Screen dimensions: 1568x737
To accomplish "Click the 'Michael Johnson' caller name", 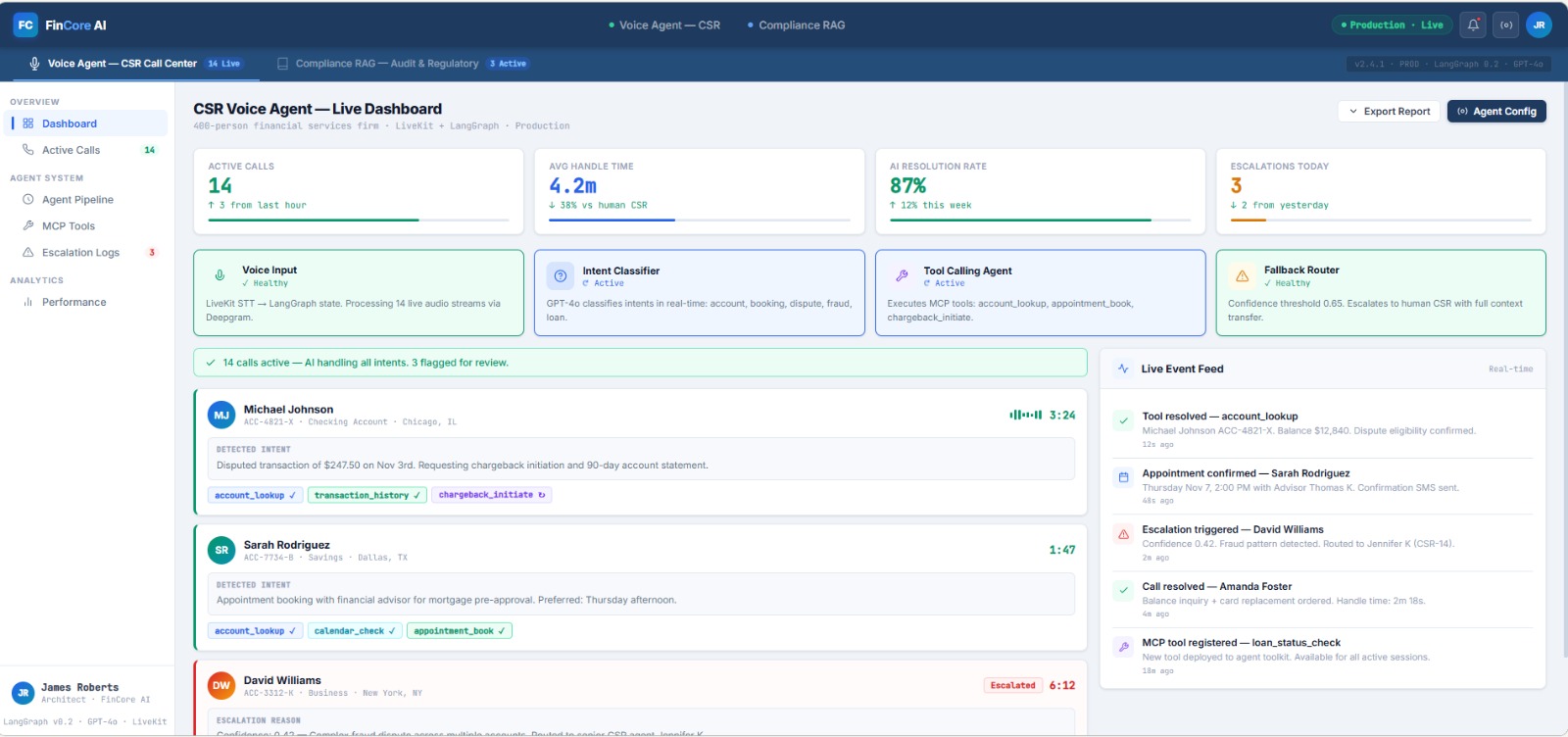I will click(288, 410).
